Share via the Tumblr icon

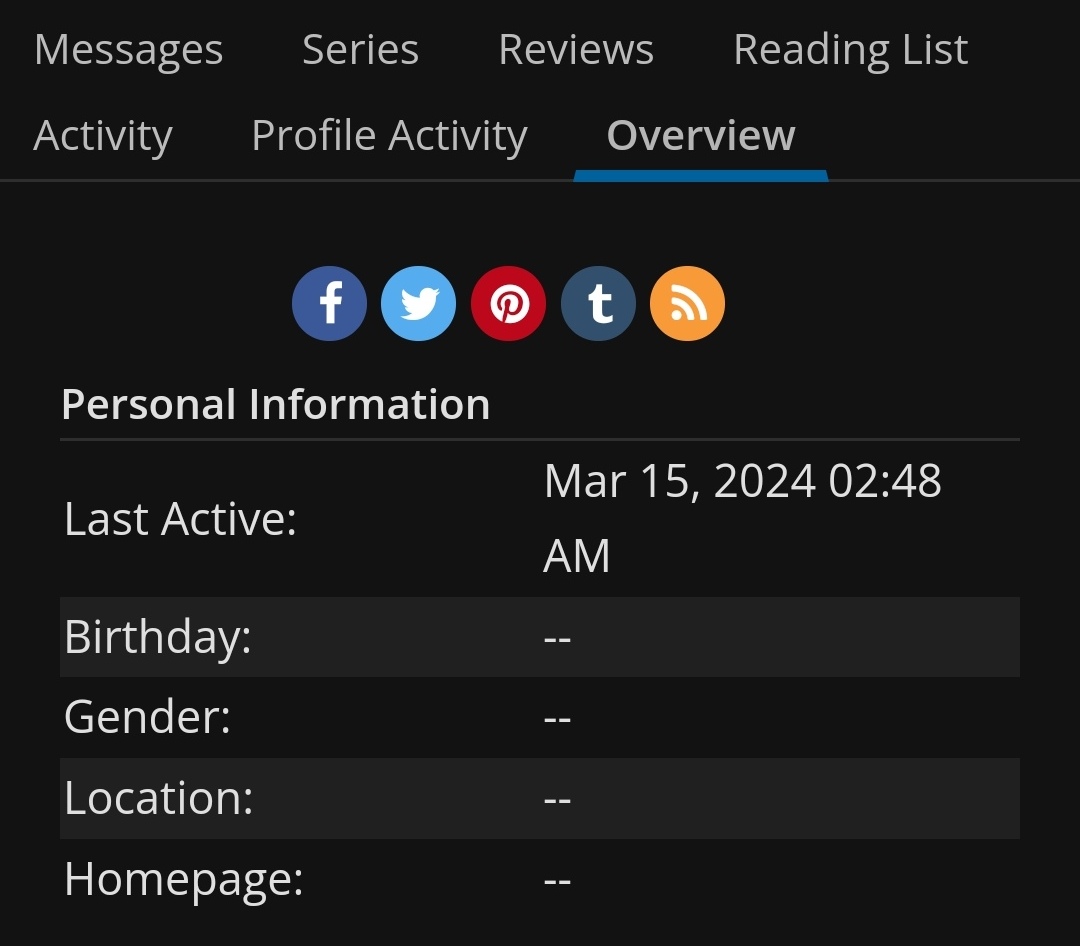click(598, 303)
